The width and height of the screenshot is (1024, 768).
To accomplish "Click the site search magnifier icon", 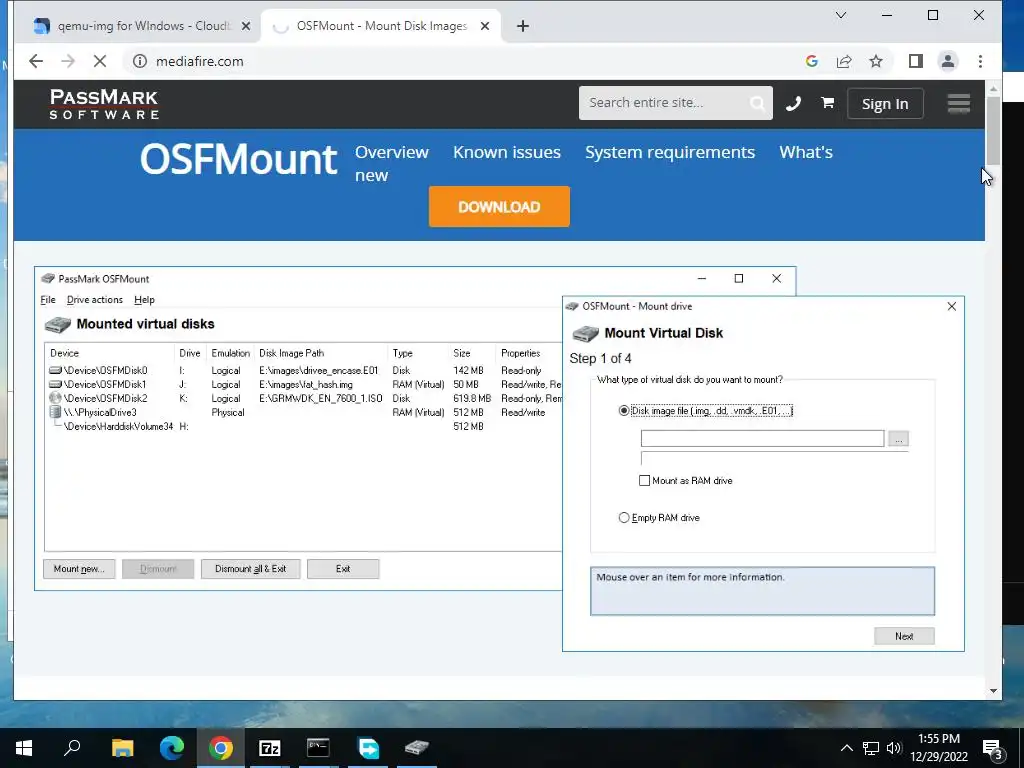I will tap(758, 103).
